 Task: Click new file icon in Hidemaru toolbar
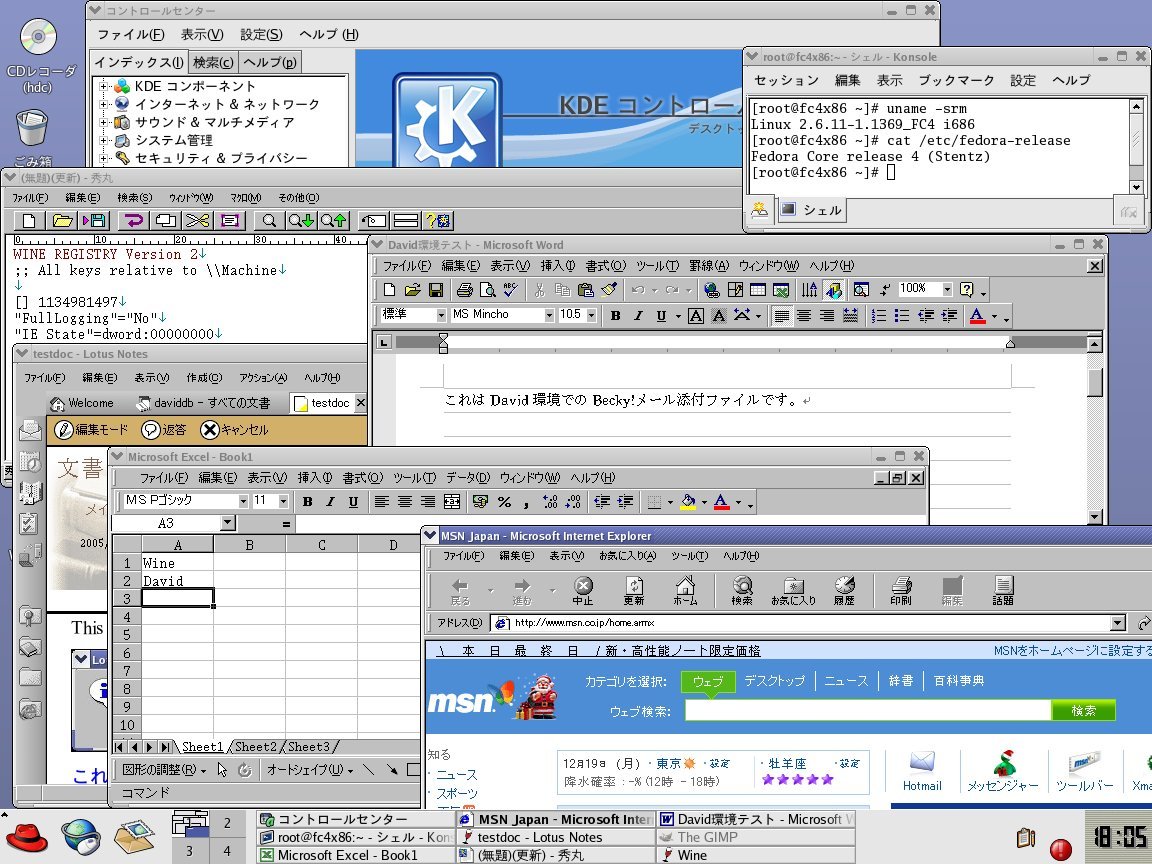click(x=29, y=220)
